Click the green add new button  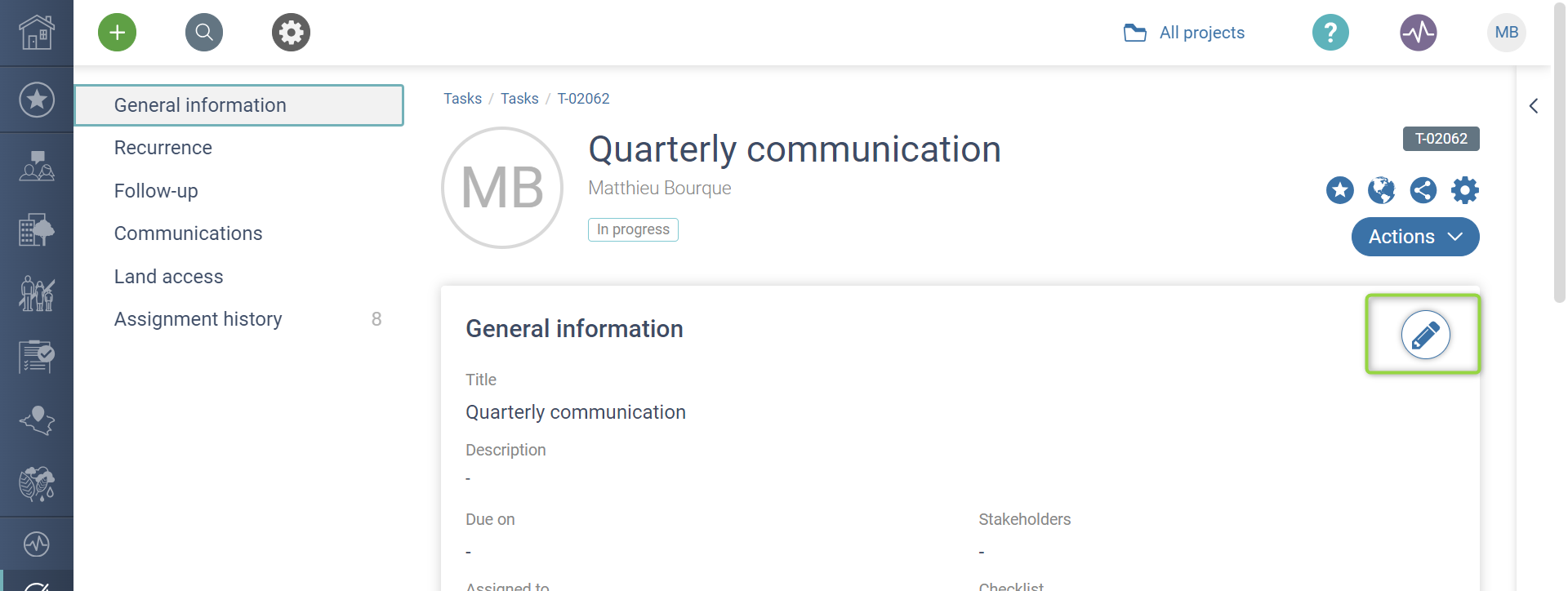click(117, 33)
